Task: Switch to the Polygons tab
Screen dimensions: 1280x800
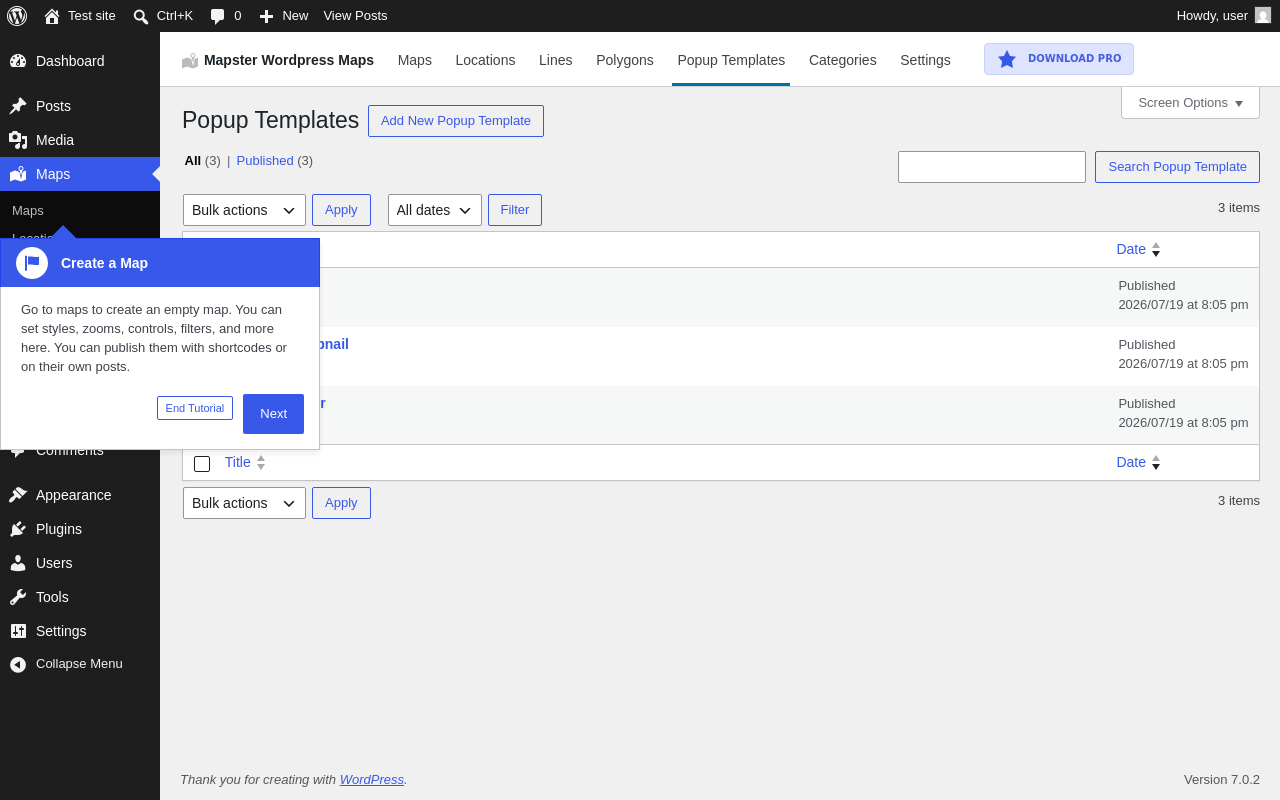Action: 625,60
